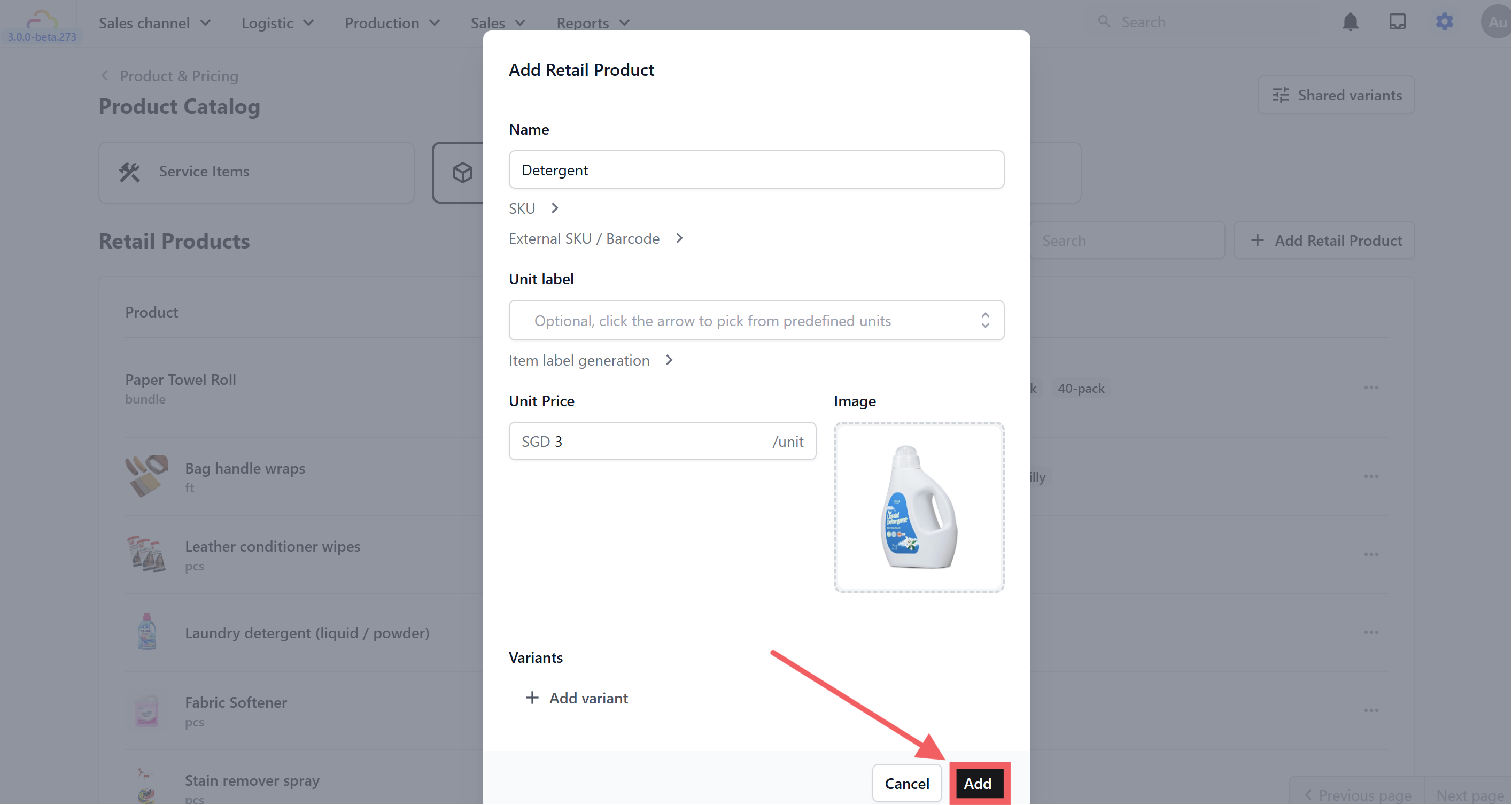Open the inbox tray icon
This screenshot has height=805, width=1512.
click(x=1397, y=22)
